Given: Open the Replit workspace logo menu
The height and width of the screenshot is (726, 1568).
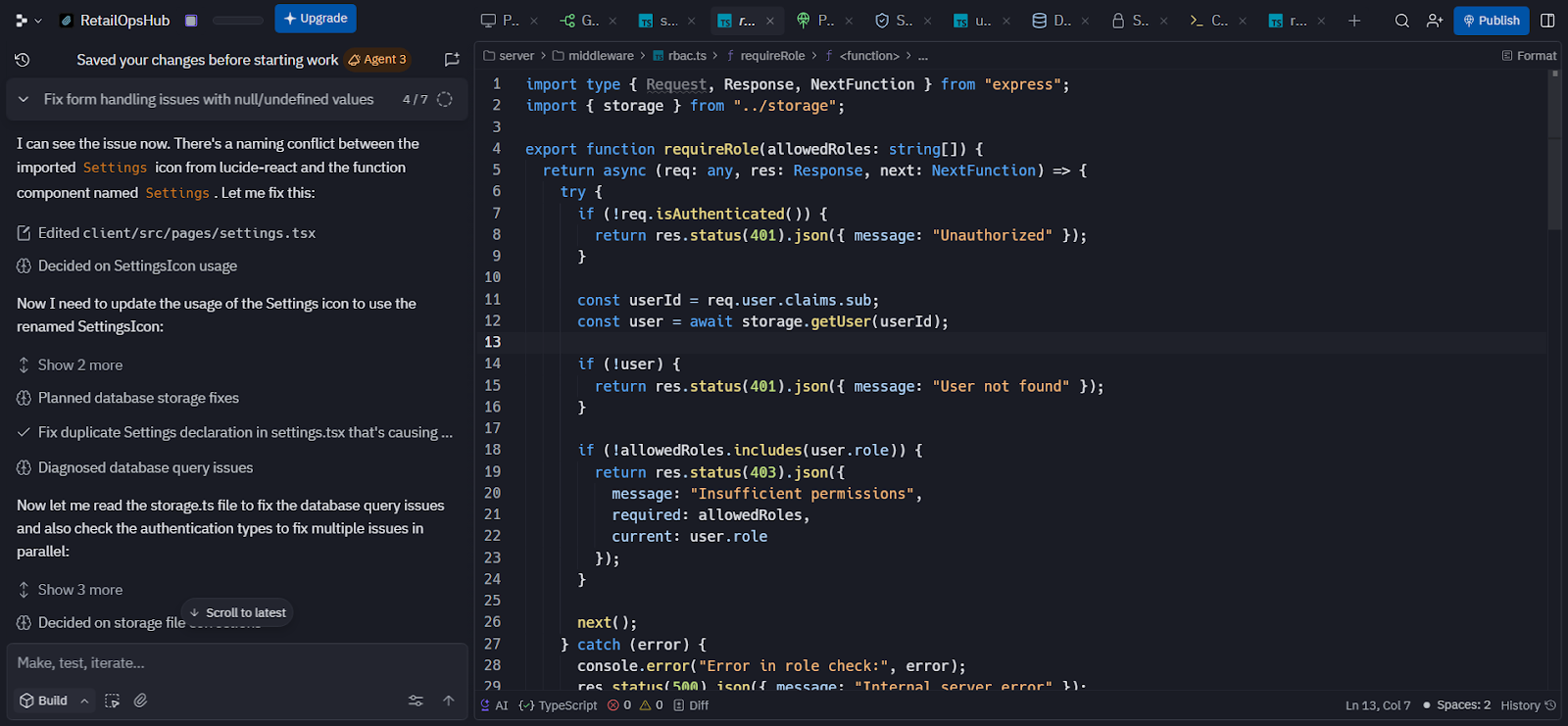Looking at the screenshot, I should tap(26, 20).
